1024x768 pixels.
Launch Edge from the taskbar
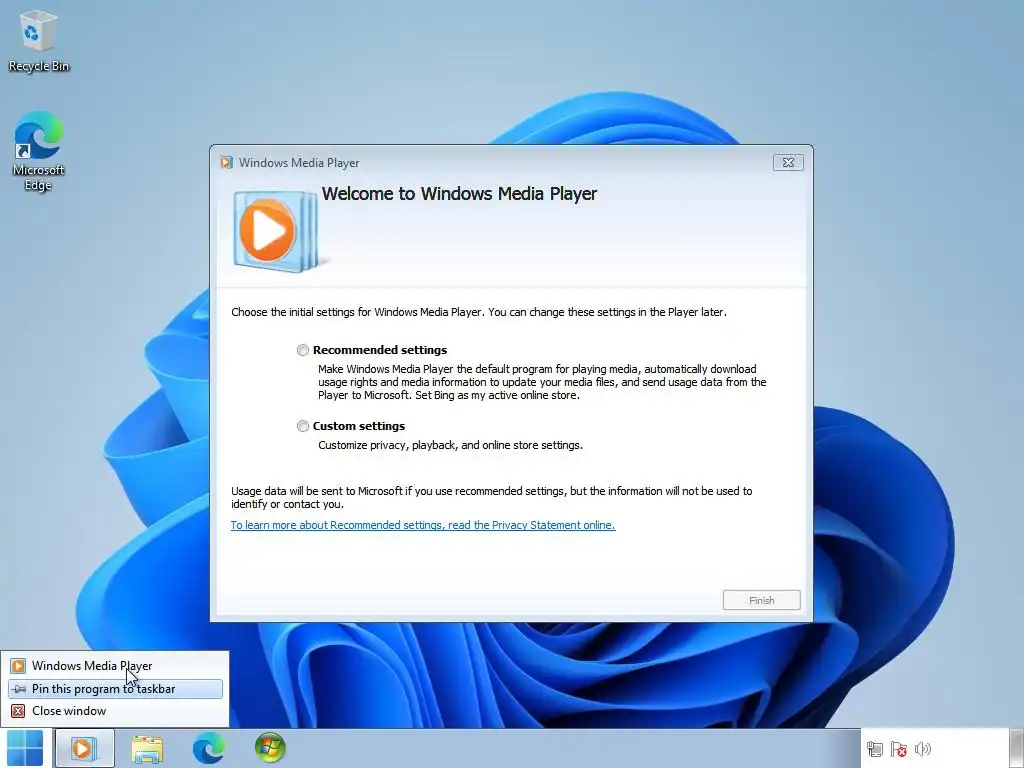coord(208,748)
